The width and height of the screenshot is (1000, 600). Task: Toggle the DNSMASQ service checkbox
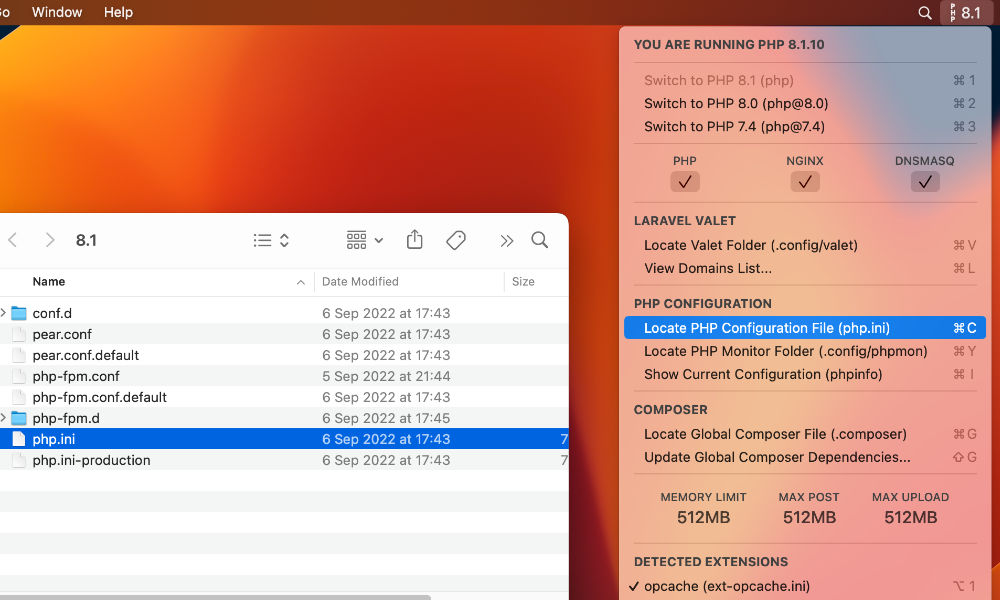925,182
